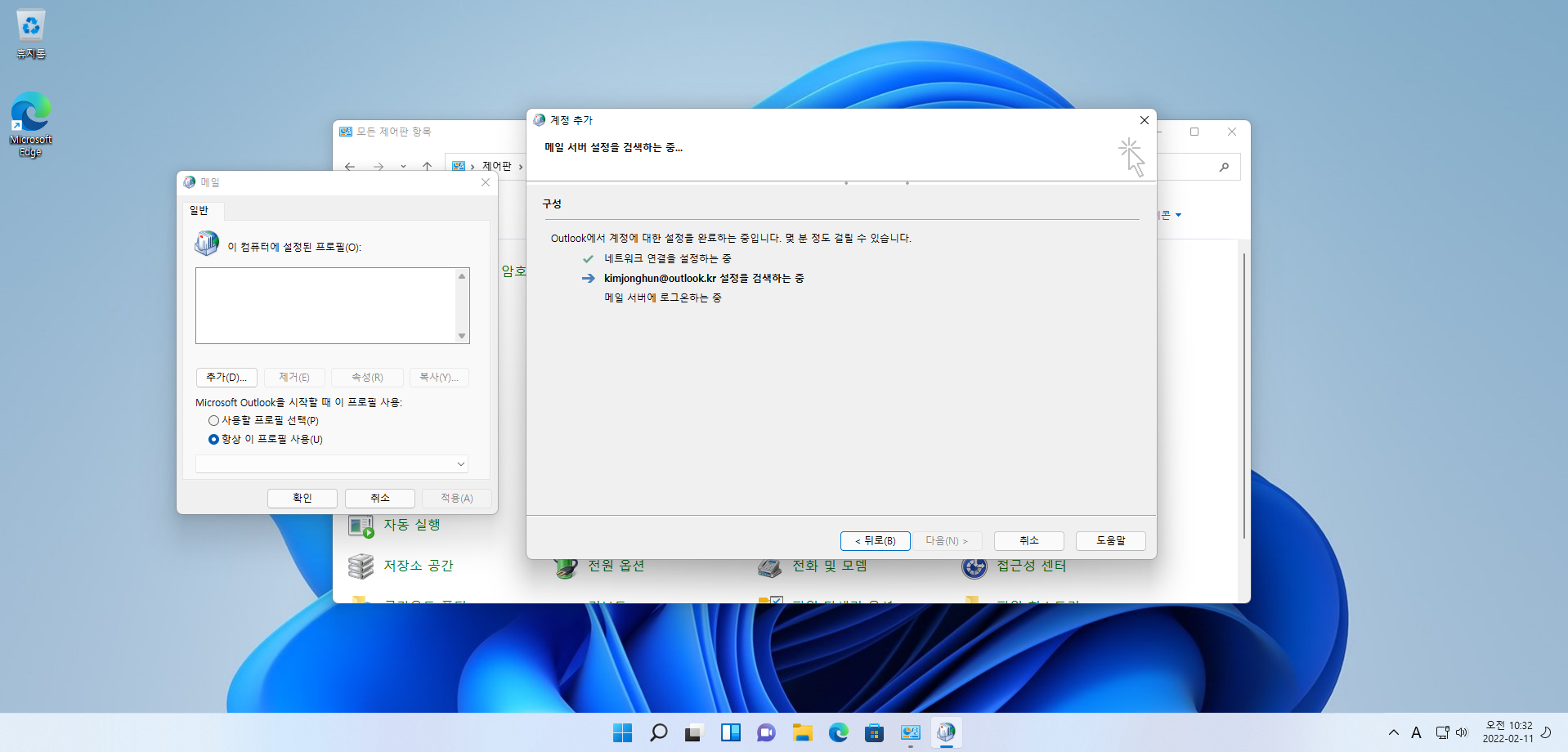The width and height of the screenshot is (1568, 752).
Task: Open Task View on the taskbar
Action: (x=694, y=732)
